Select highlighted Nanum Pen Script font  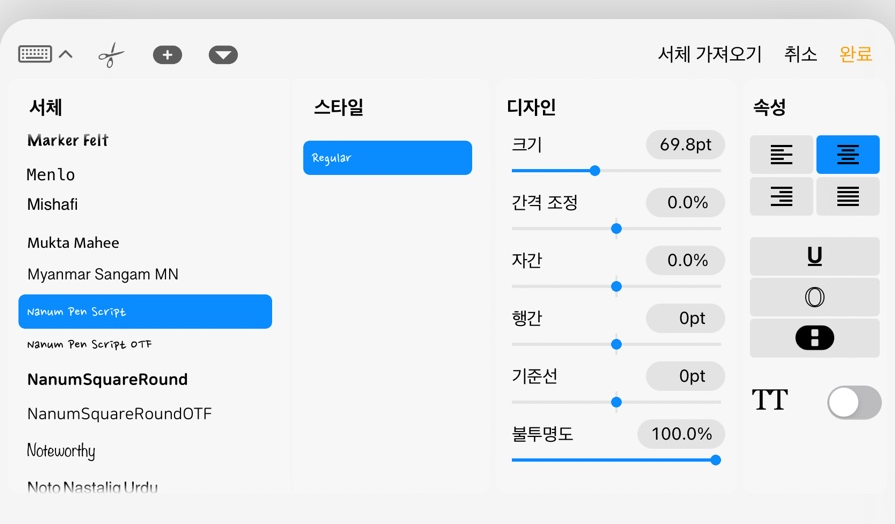[145, 312]
